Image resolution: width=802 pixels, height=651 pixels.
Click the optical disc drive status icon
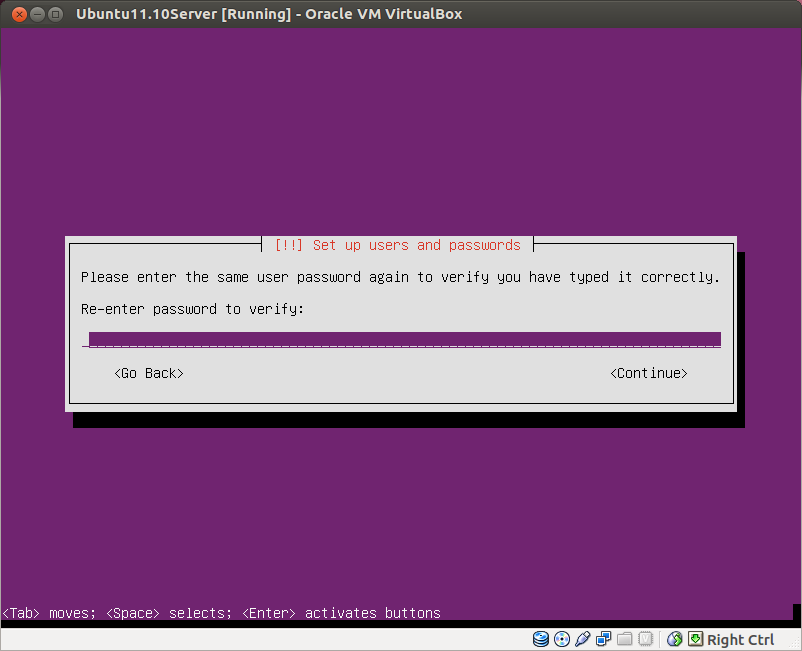pos(562,639)
